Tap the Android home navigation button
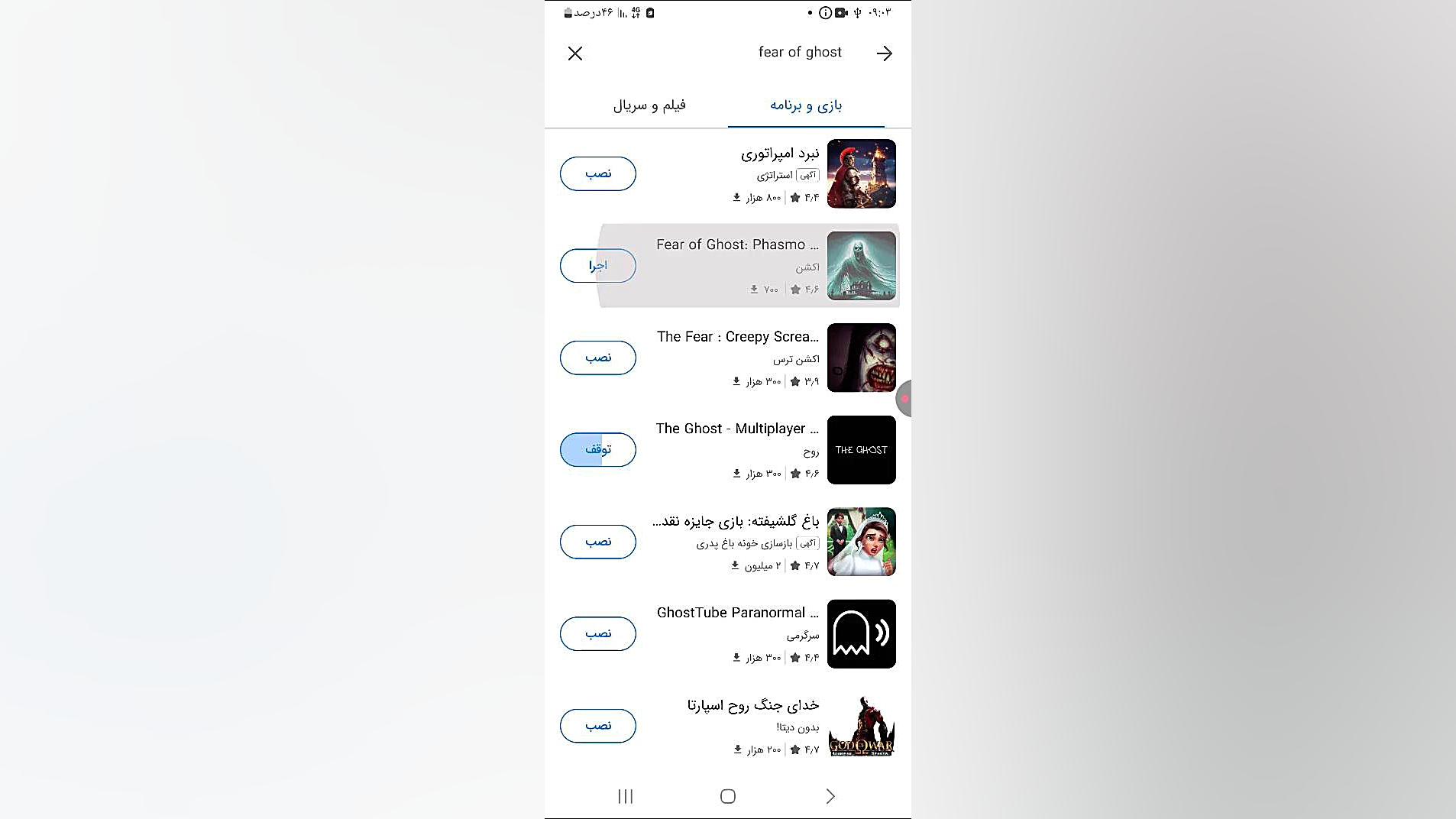Viewport: 1456px width, 819px height. click(728, 796)
